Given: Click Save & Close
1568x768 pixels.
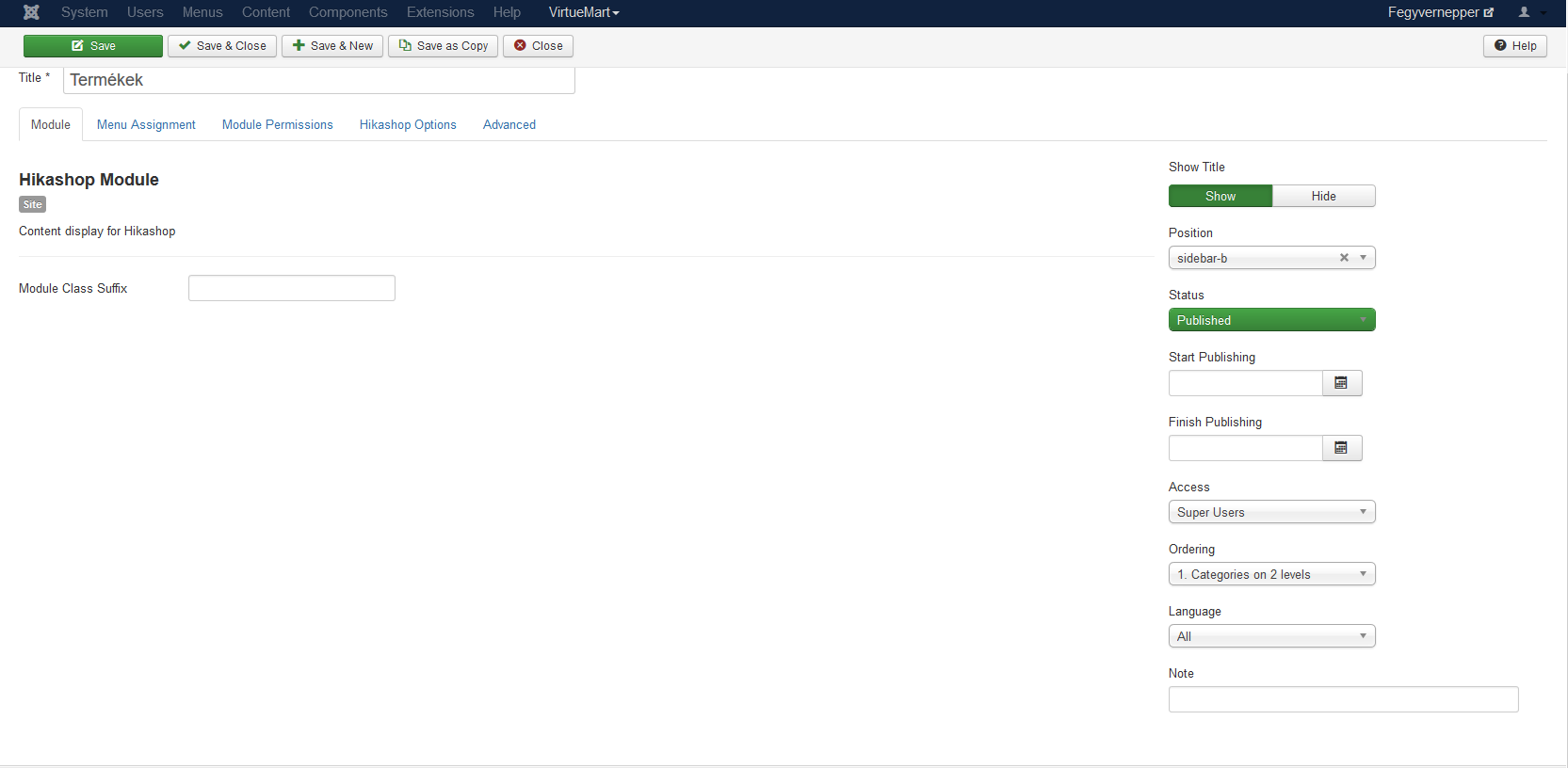Looking at the screenshot, I should tap(222, 46).
